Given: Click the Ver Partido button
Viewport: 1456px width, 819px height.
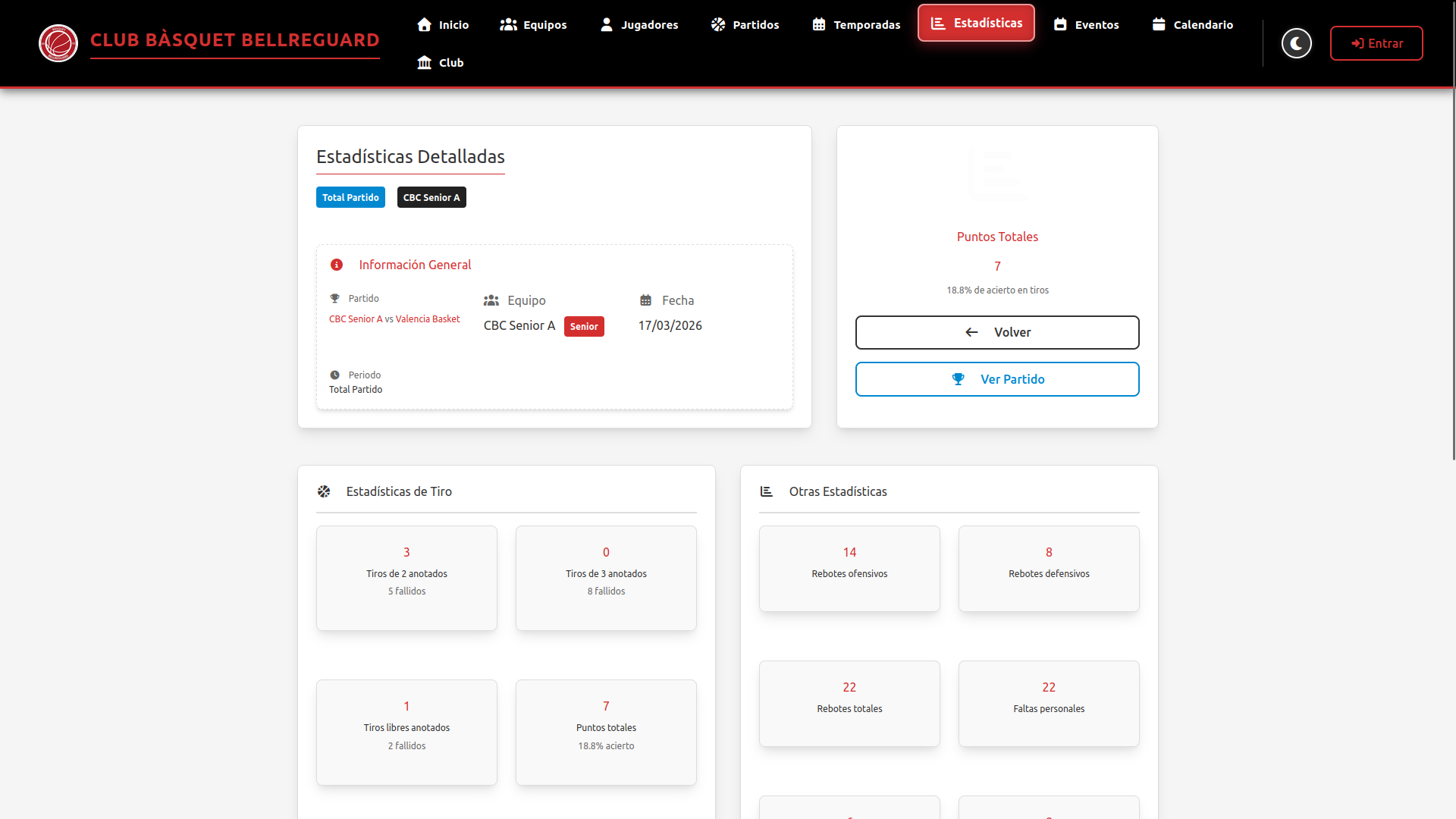Looking at the screenshot, I should 997,379.
